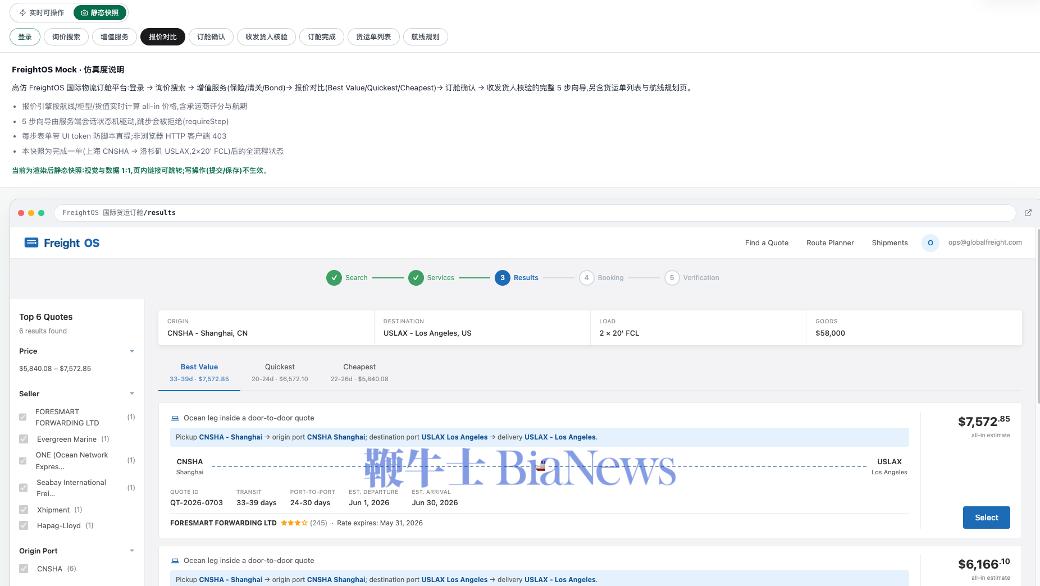This screenshot has width=1040, height=586.
Task: Select the 订舱确认 page pill
Action: (x=211, y=37)
